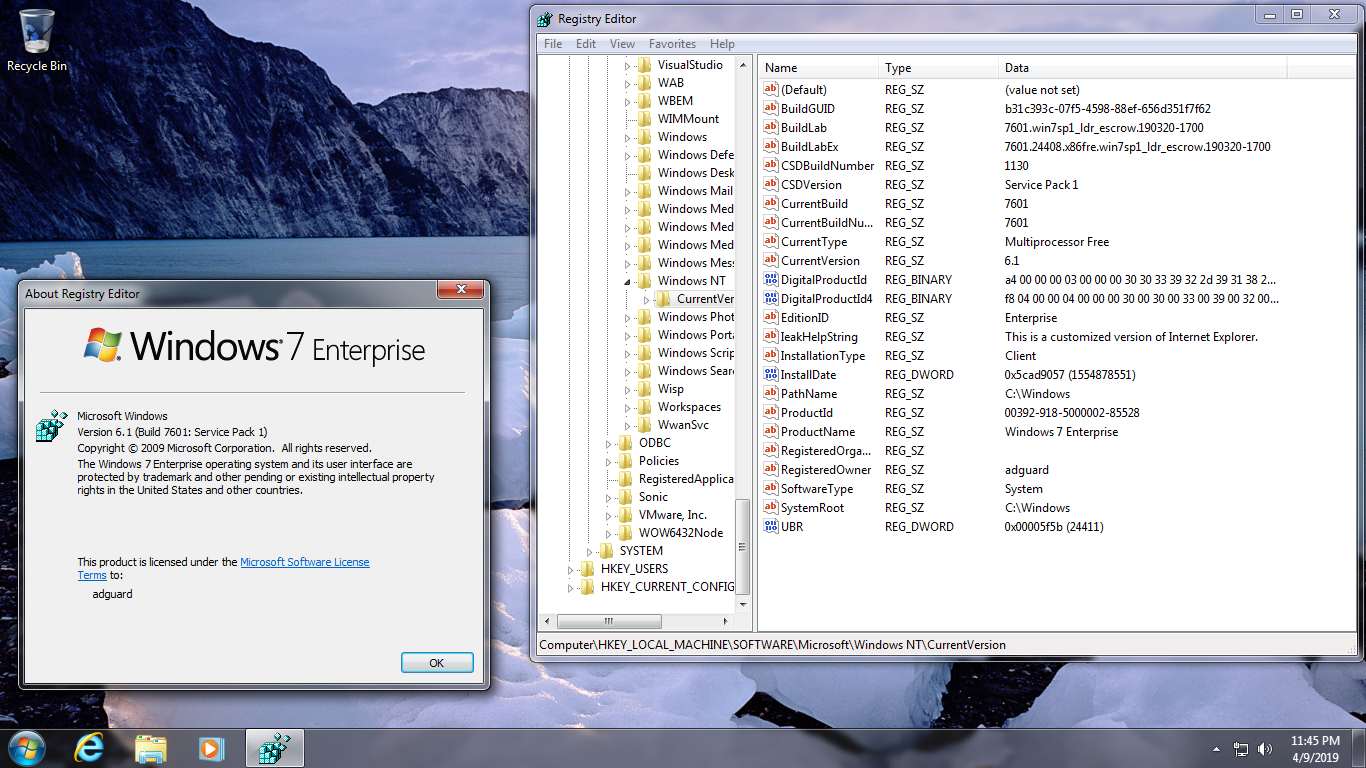Click the Policies folder icon in tree
Image resolution: width=1366 pixels, height=768 pixels.
pos(626,461)
